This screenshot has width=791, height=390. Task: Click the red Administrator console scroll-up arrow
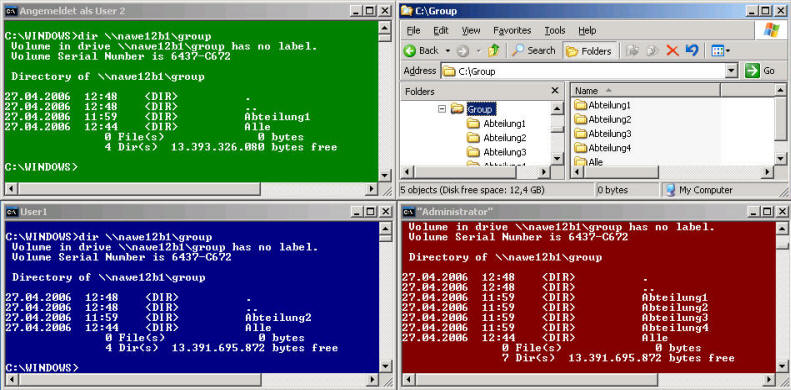782,228
